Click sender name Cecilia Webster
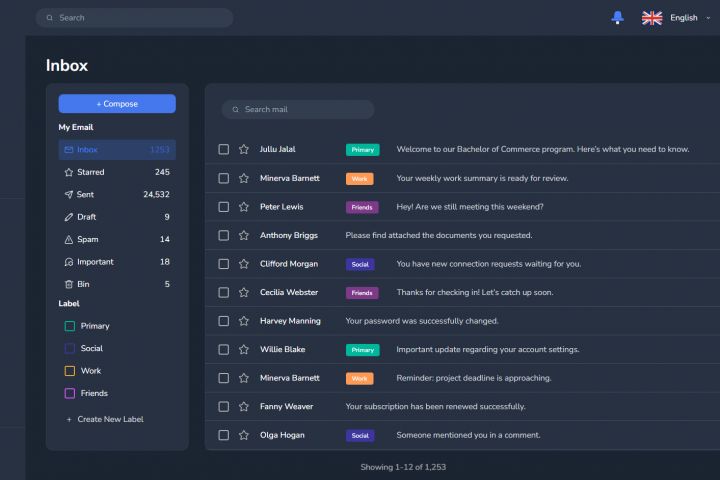The width and height of the screenshot is (720, 480). pos(289,292)
